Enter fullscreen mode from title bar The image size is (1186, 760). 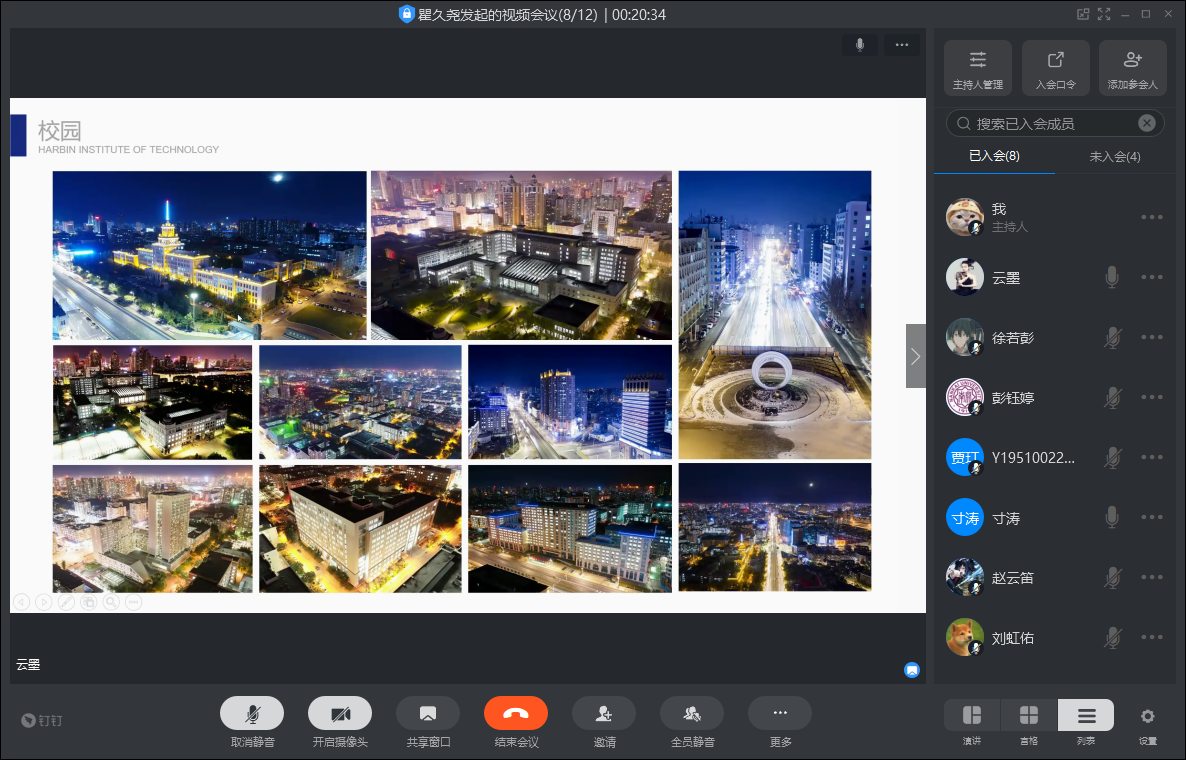click(1104, 14)
